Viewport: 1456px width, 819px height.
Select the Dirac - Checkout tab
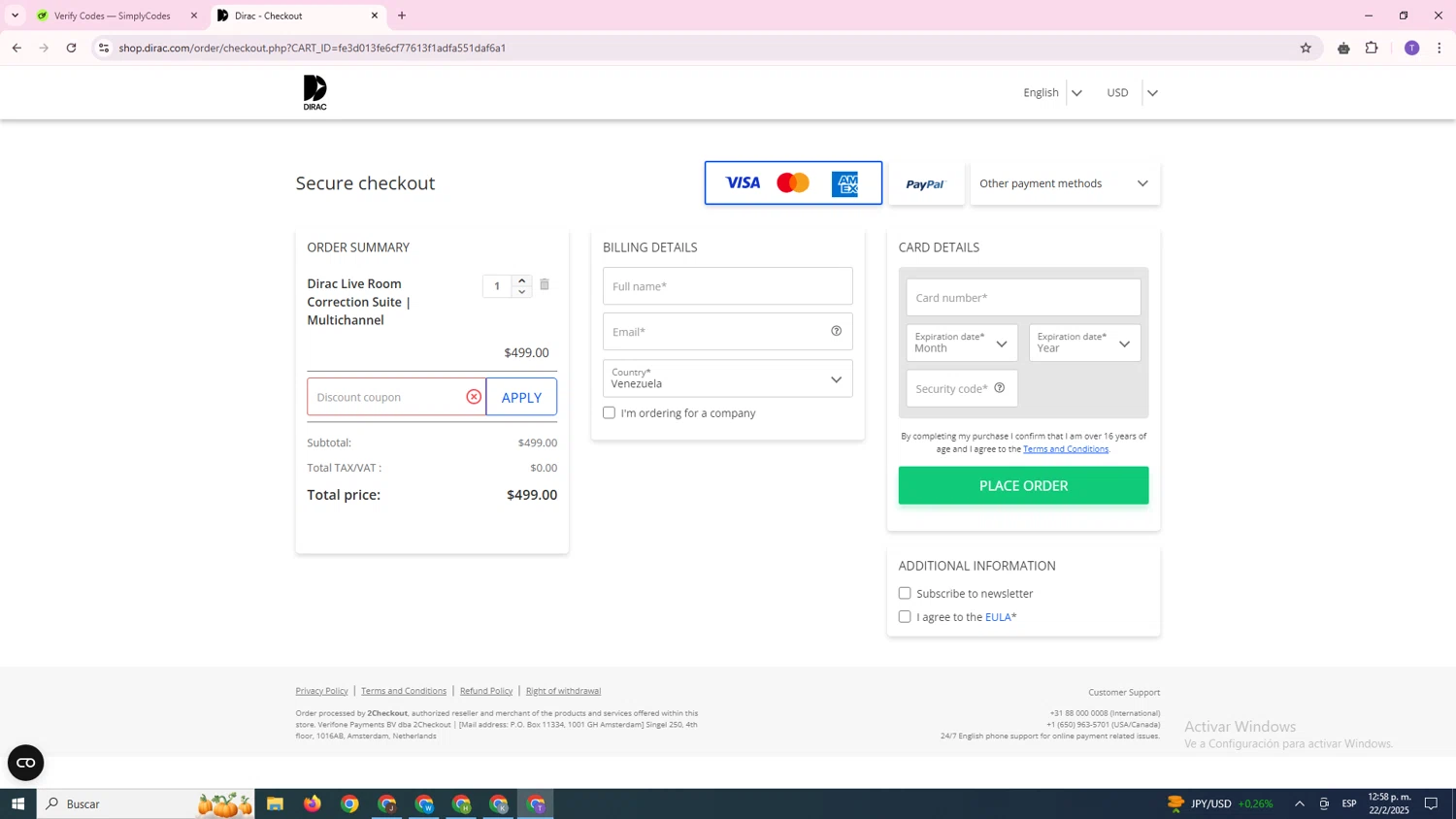pos(291,16)
